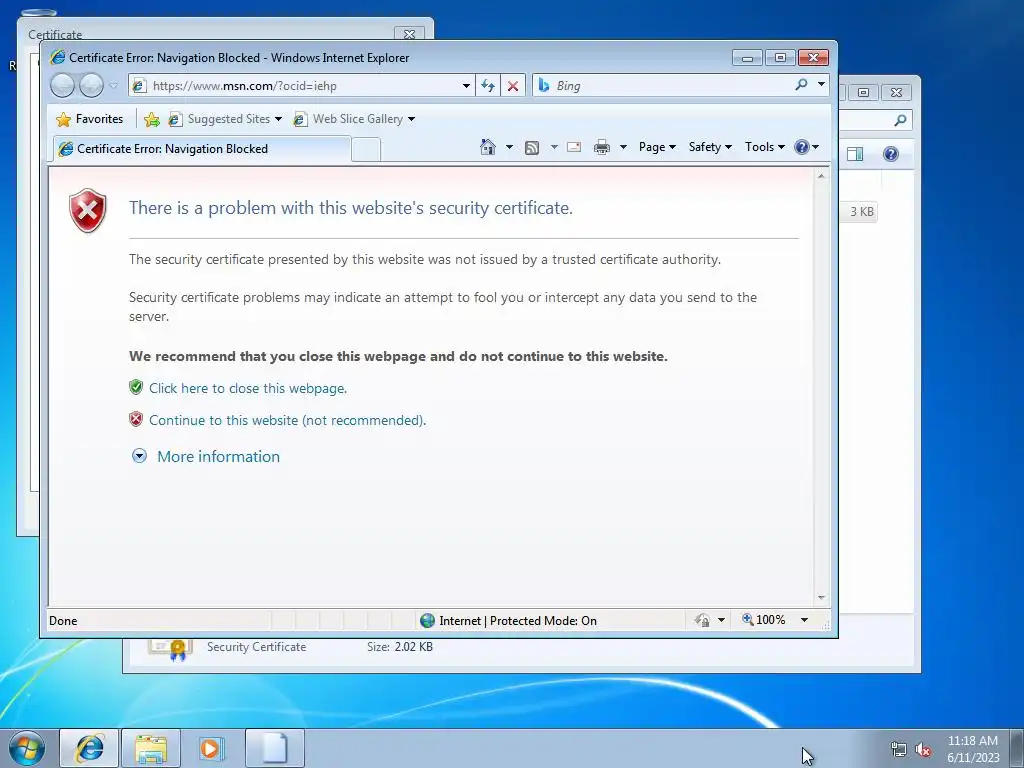Open the recent pages dropdown arrow

(114, 86)
